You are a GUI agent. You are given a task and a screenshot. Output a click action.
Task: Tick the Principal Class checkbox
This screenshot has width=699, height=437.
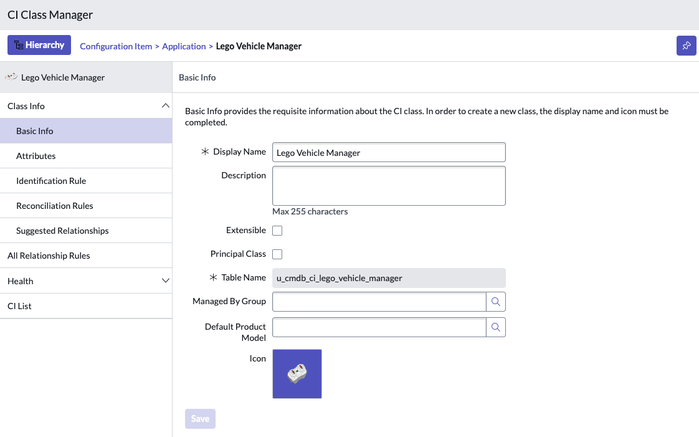[277, 254]
